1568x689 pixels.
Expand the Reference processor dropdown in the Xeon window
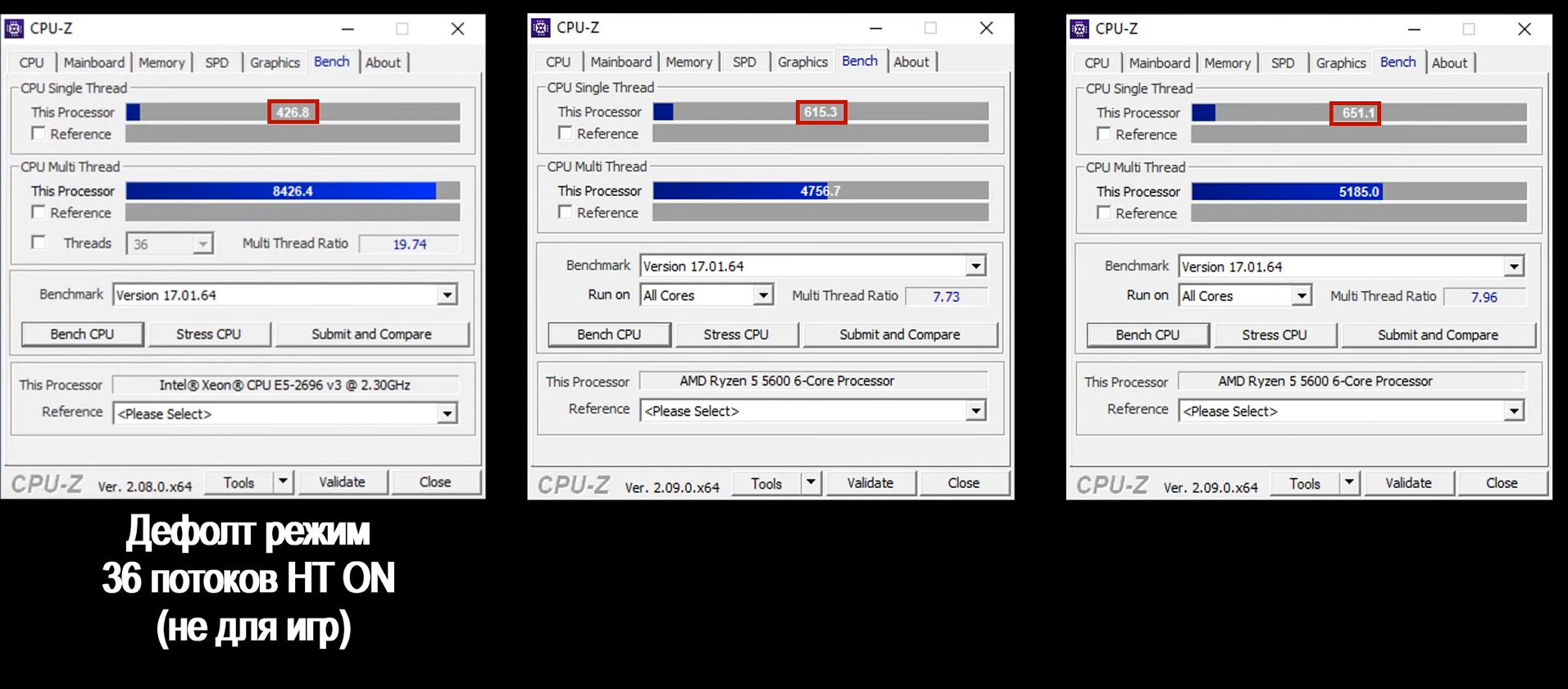pos(447,413)
